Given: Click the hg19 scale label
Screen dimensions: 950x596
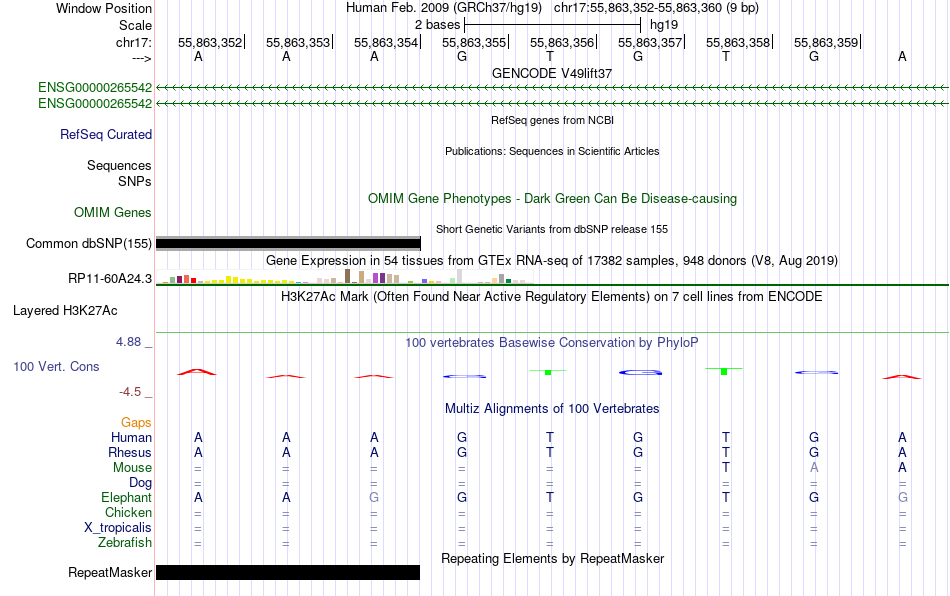Looking at the screenshot, I should tap(663, 25).
